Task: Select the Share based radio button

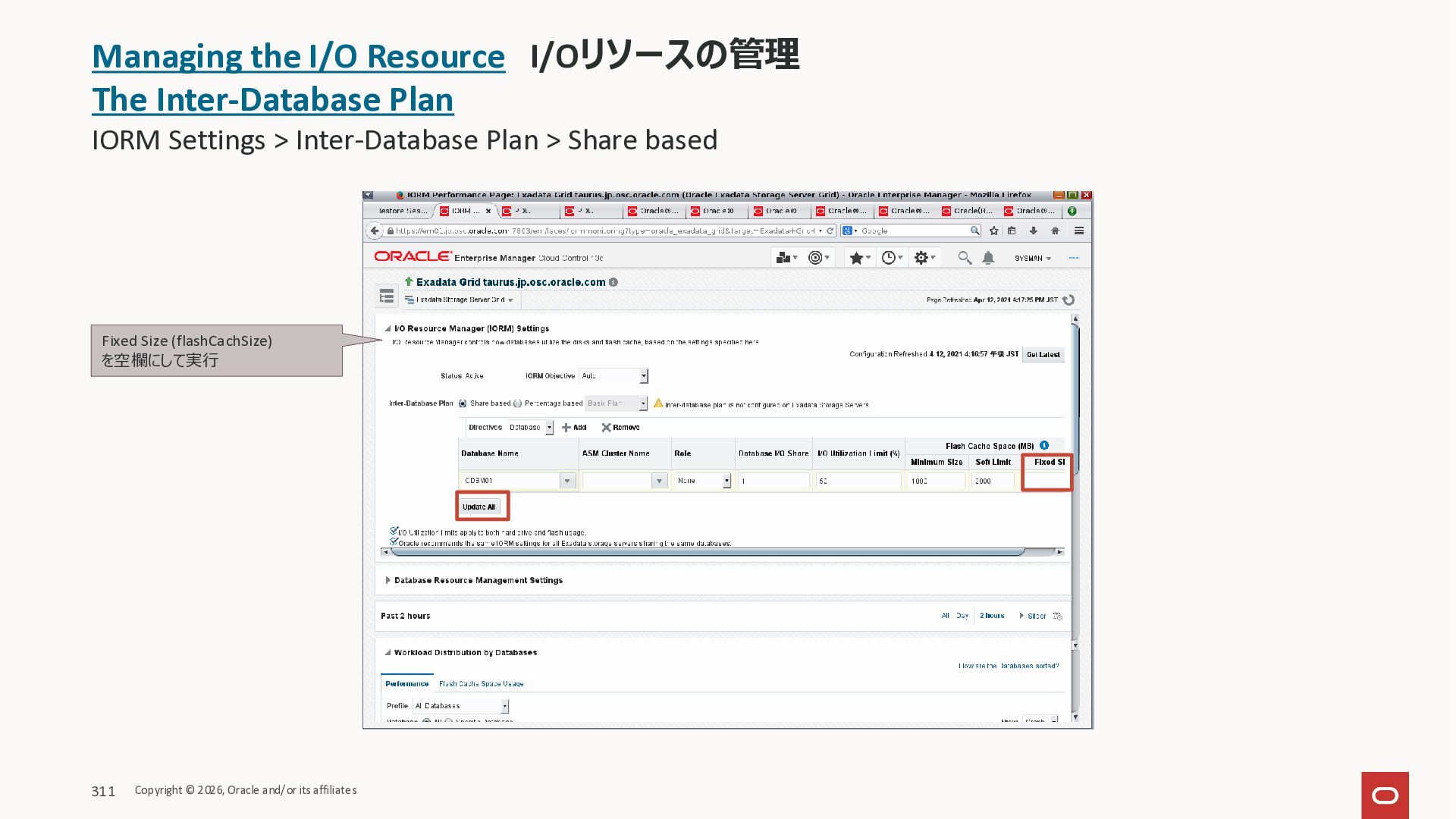Action: tap(463, 403)
